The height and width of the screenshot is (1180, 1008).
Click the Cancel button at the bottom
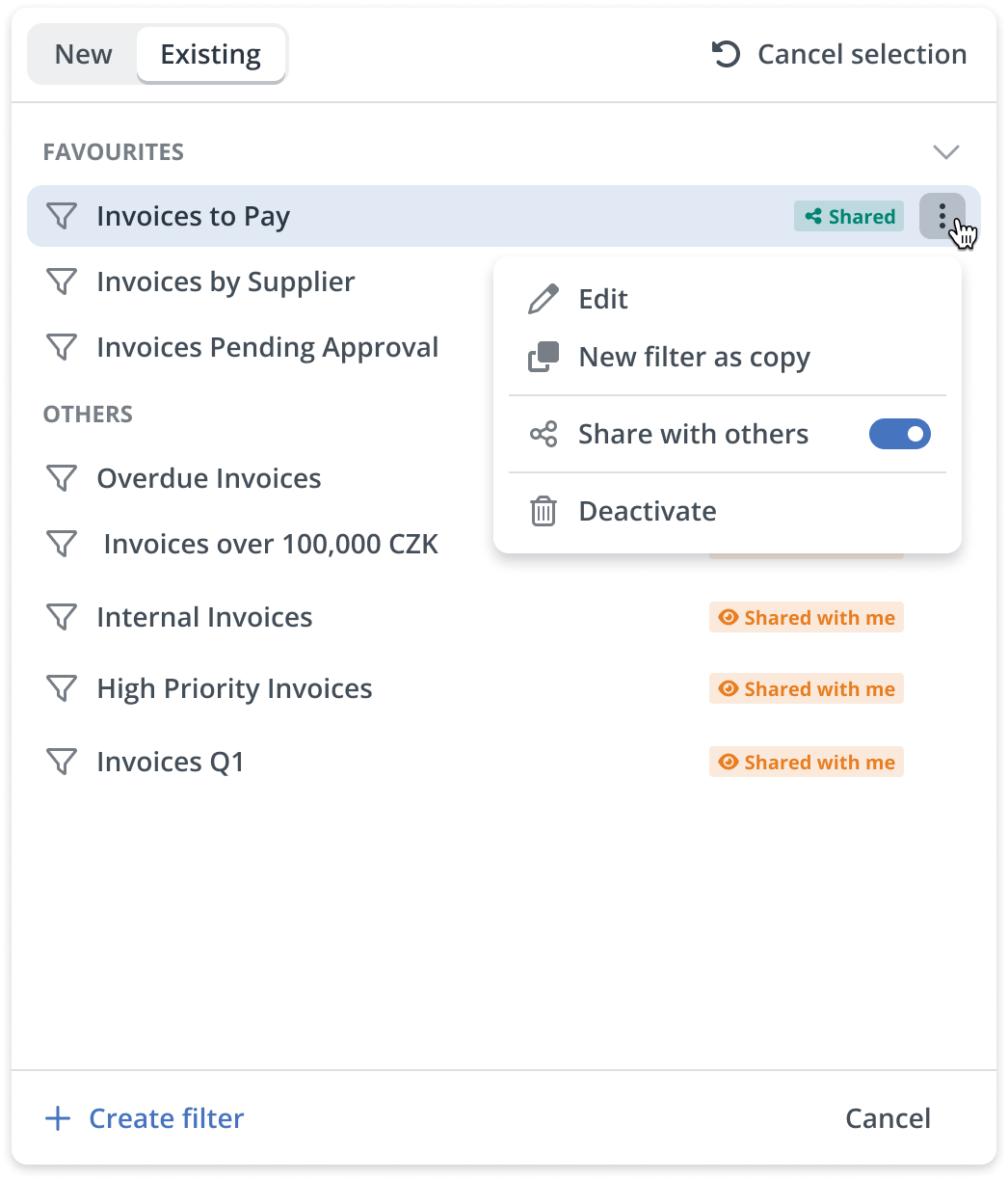[x=888, y=1118]
